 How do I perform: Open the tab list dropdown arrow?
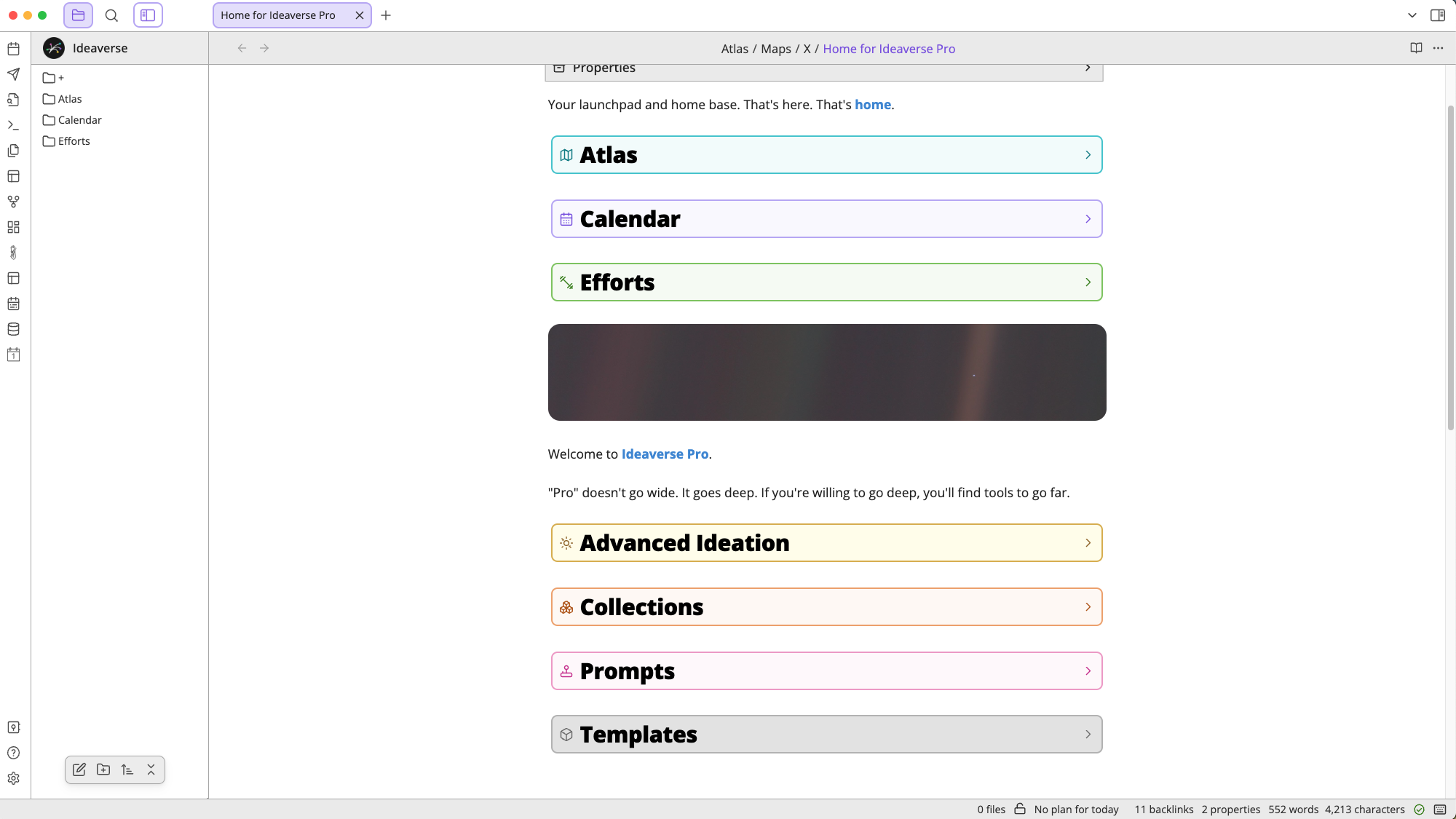(x=1412, y=15)
